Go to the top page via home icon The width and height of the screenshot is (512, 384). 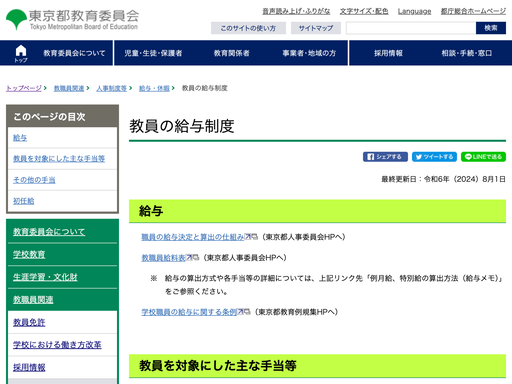click(21, 53)
